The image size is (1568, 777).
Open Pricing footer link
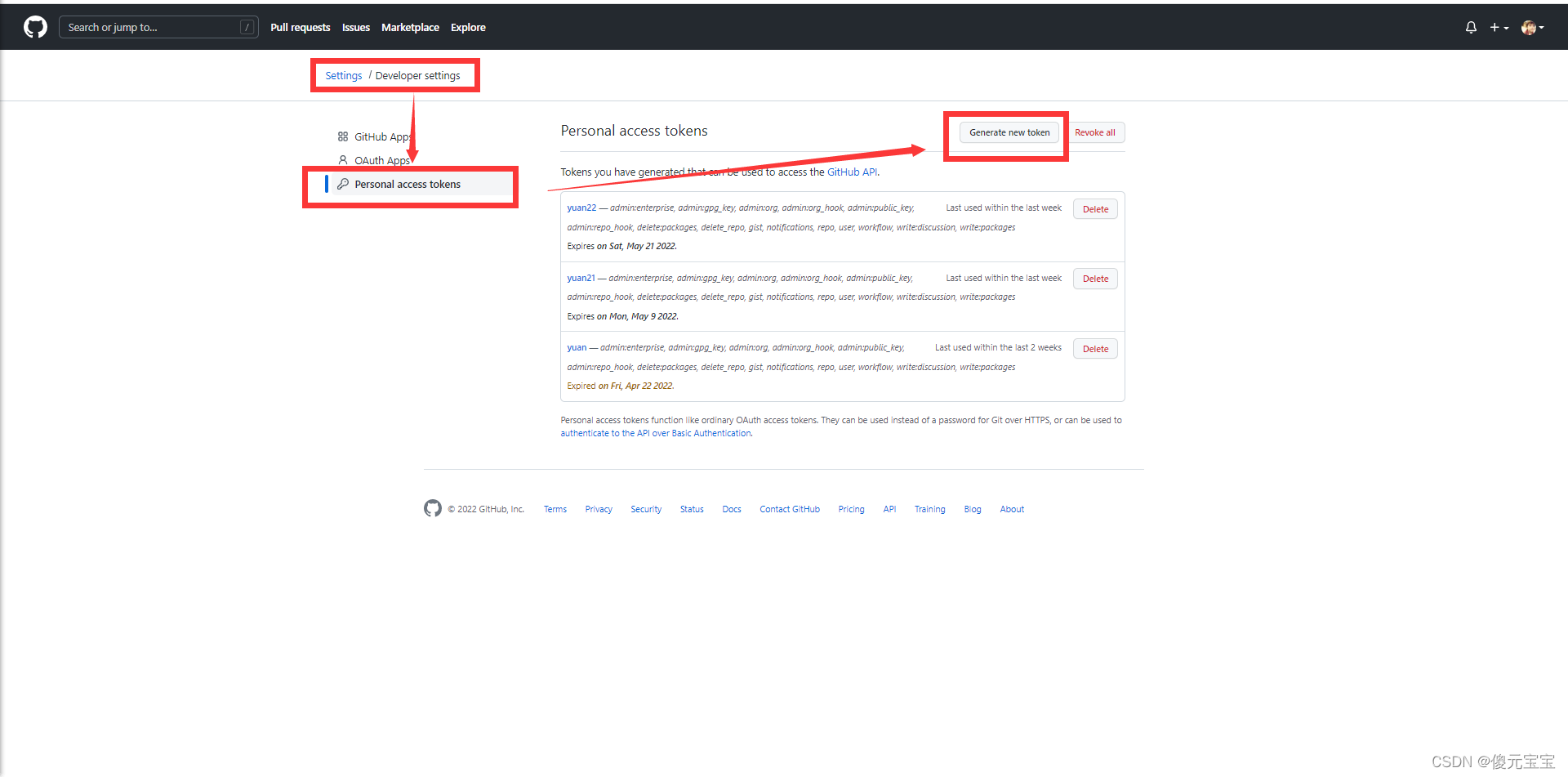click(851, 509)
